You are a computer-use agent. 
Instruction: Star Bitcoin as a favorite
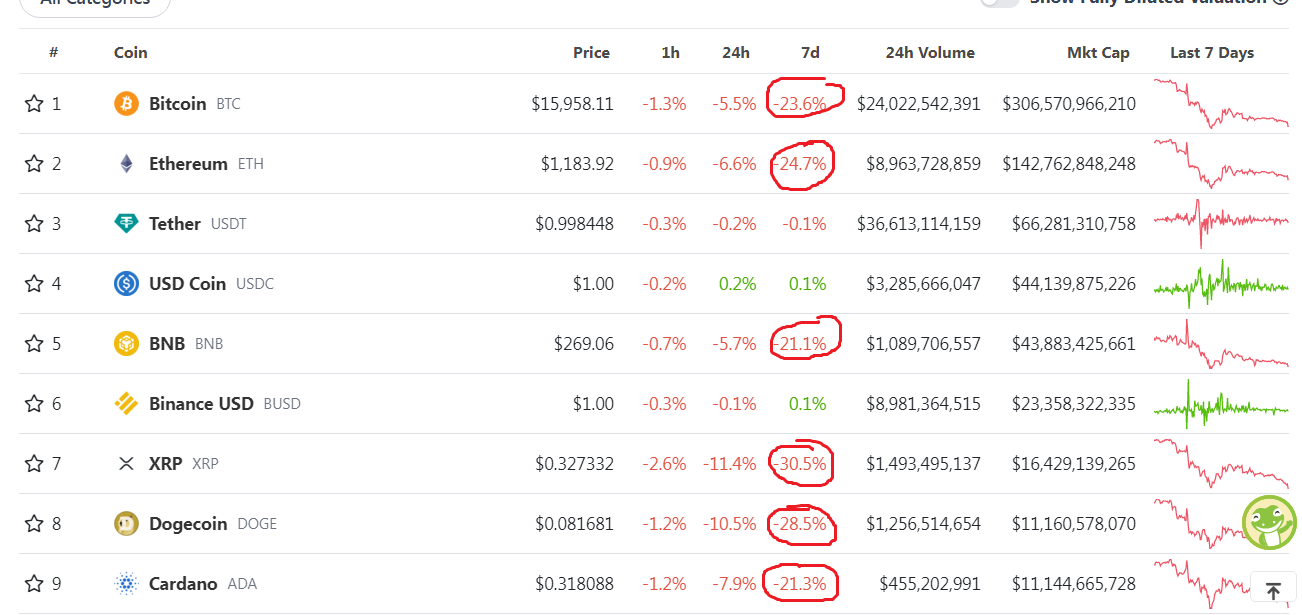pyautogui.click(x=34, y=104)
